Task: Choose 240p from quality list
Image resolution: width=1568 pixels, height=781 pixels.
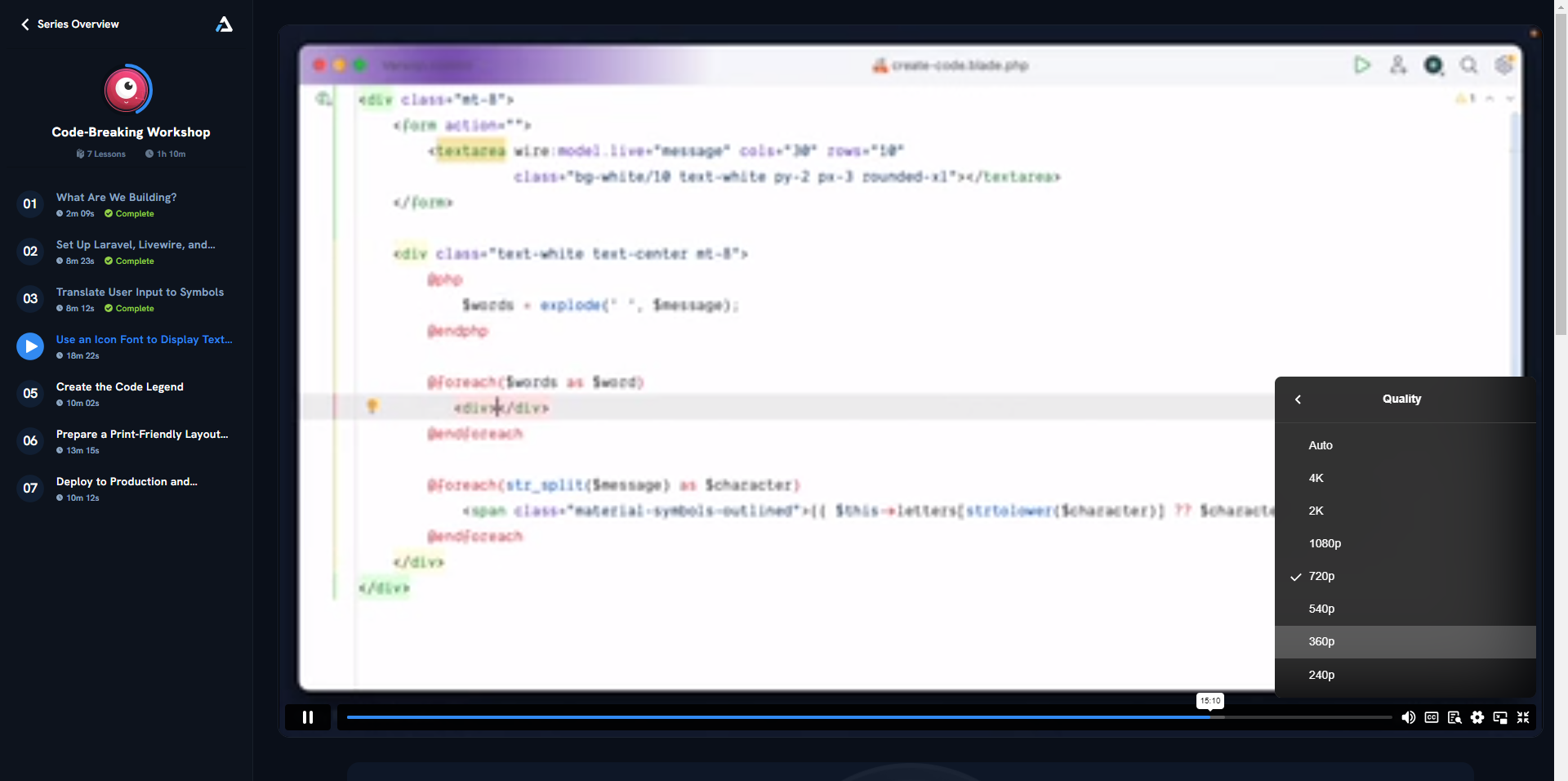Action: [1405, 675]
